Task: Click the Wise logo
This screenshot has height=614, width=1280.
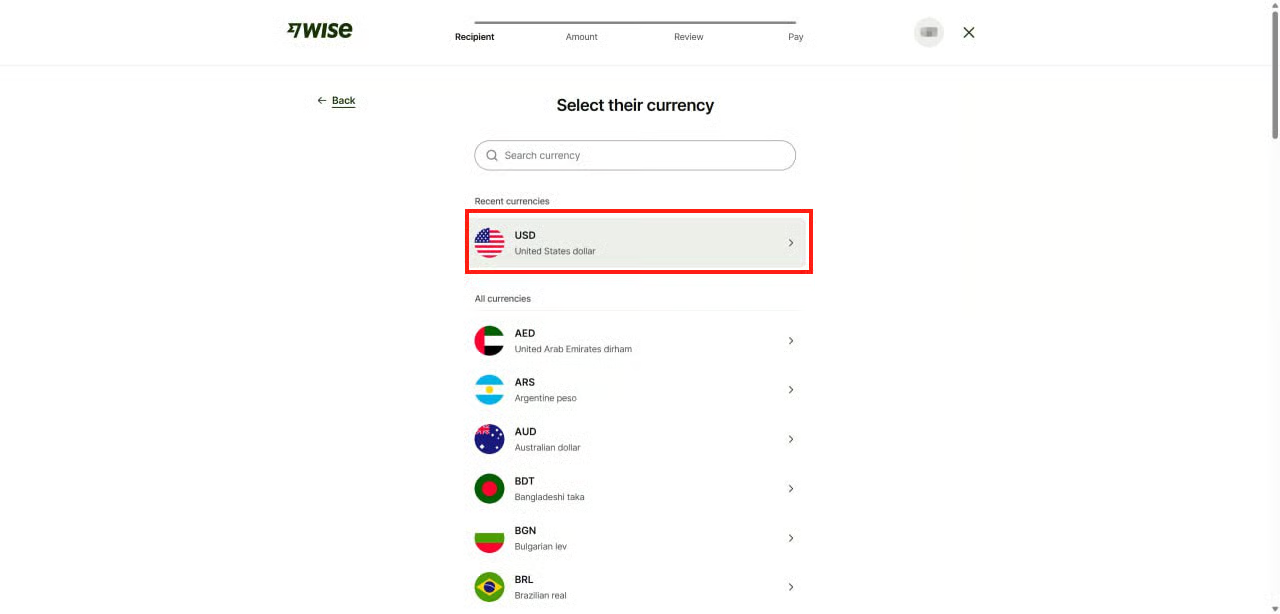Action: point(320,31)
